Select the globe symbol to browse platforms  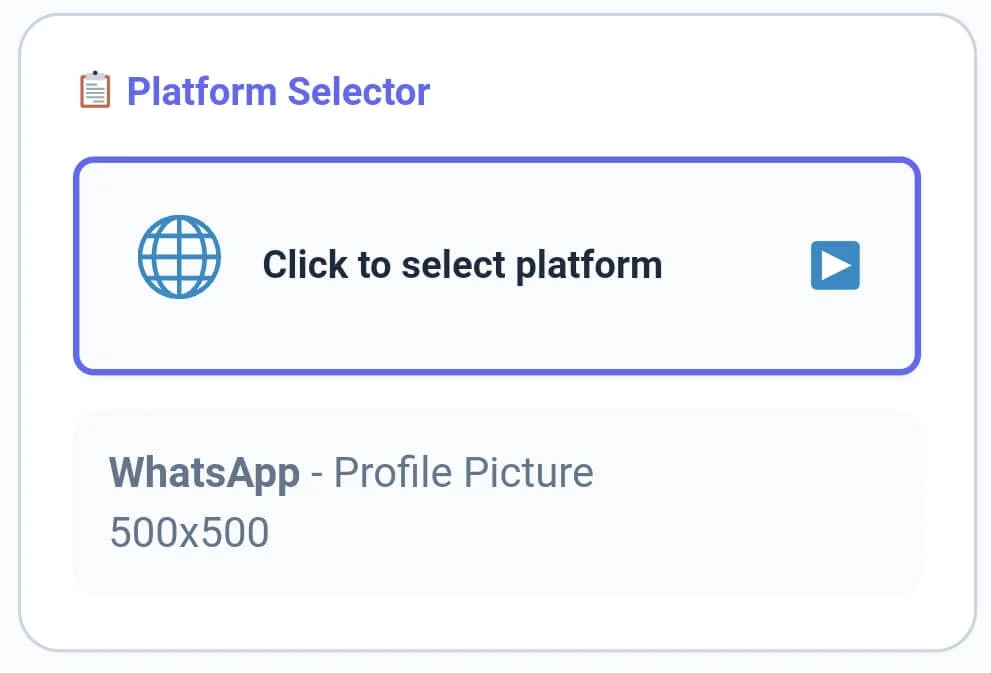(178, 257)
